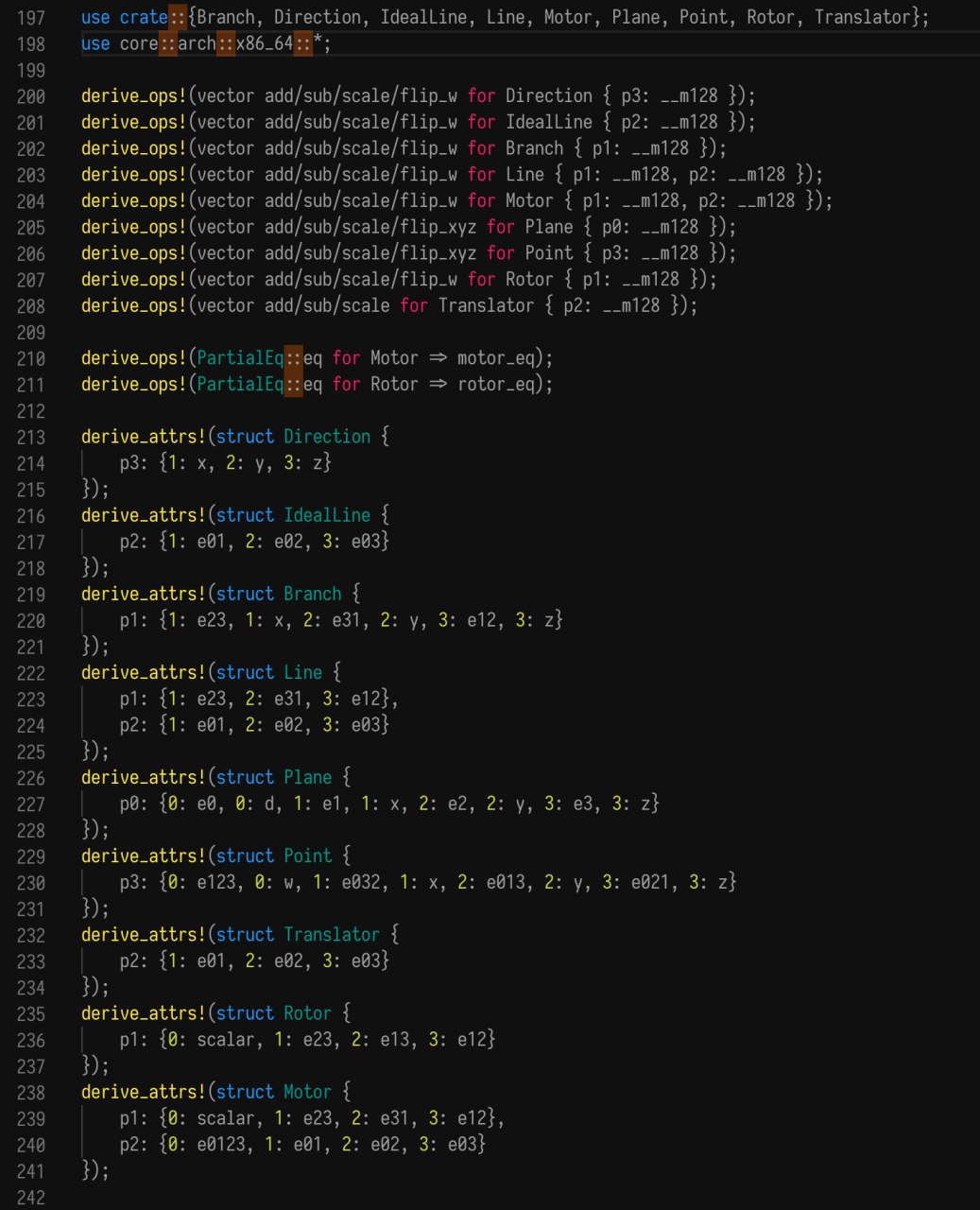Click 'Translator' on line 208
This screenshot has height=1210, width=980.
point(487,305)
